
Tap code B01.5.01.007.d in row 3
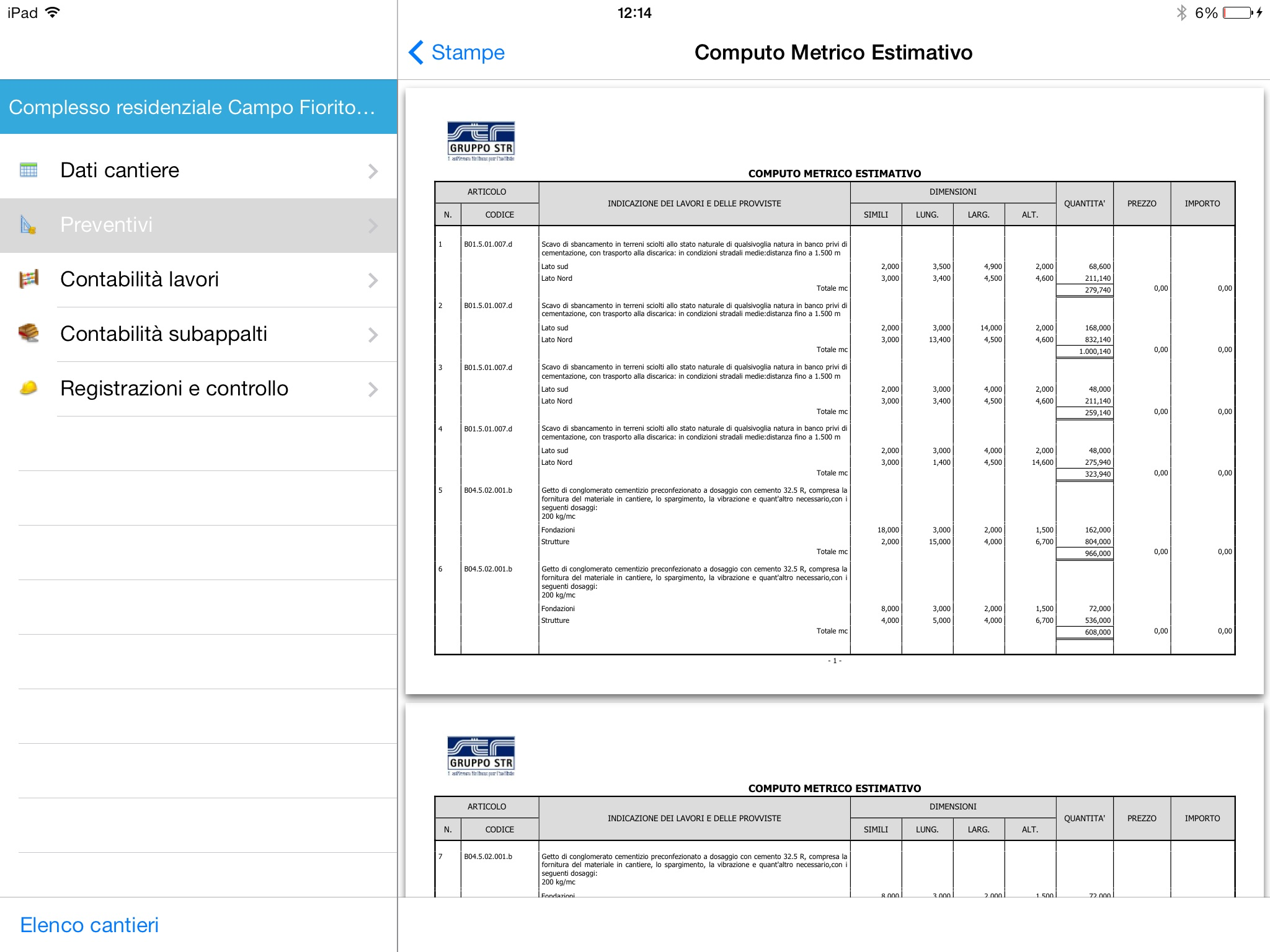(x=488, y=368)
